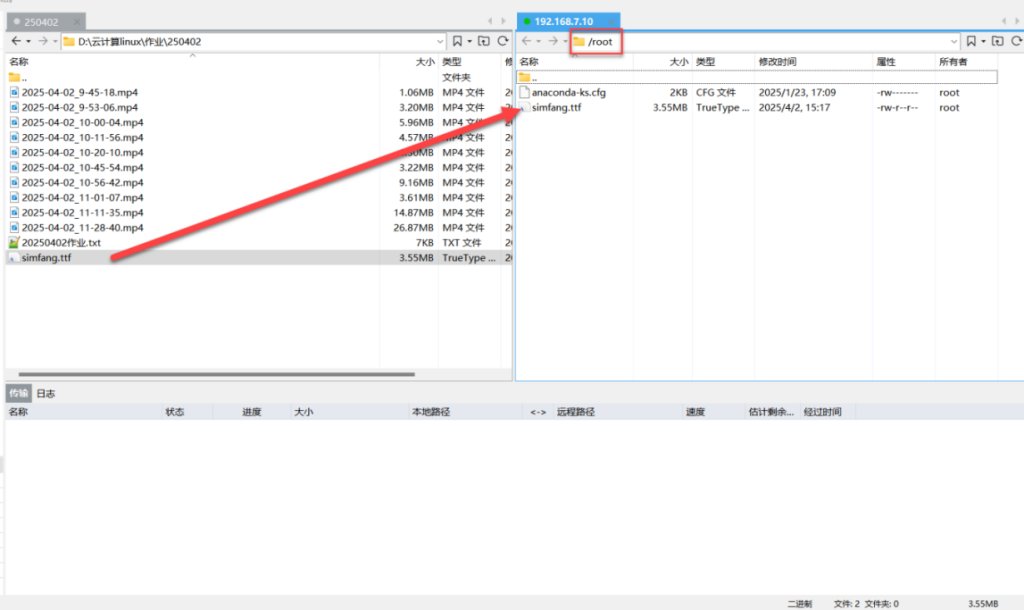Click the local pane bookmark icon

pos(457,41)
